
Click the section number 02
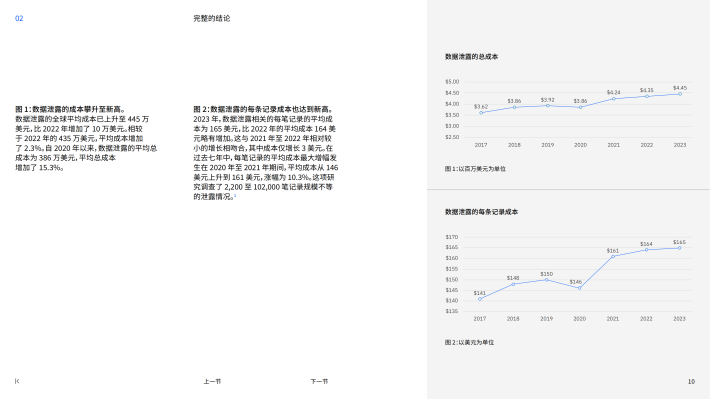(x=19, y=18)
